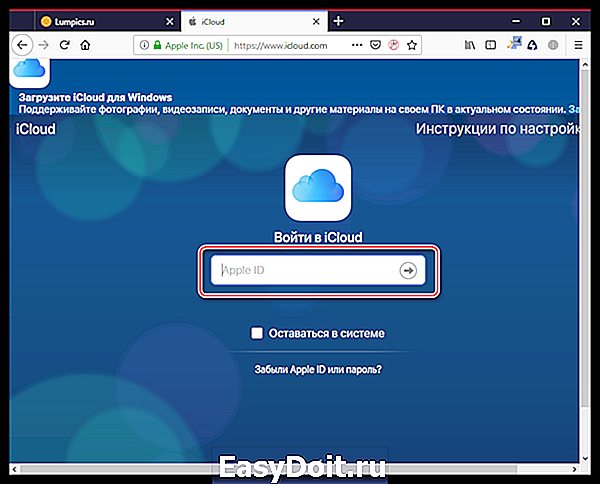The image size is (600, 484).
Task: Open page actions three-dot menu in address bar
Action: pos(357,45)
